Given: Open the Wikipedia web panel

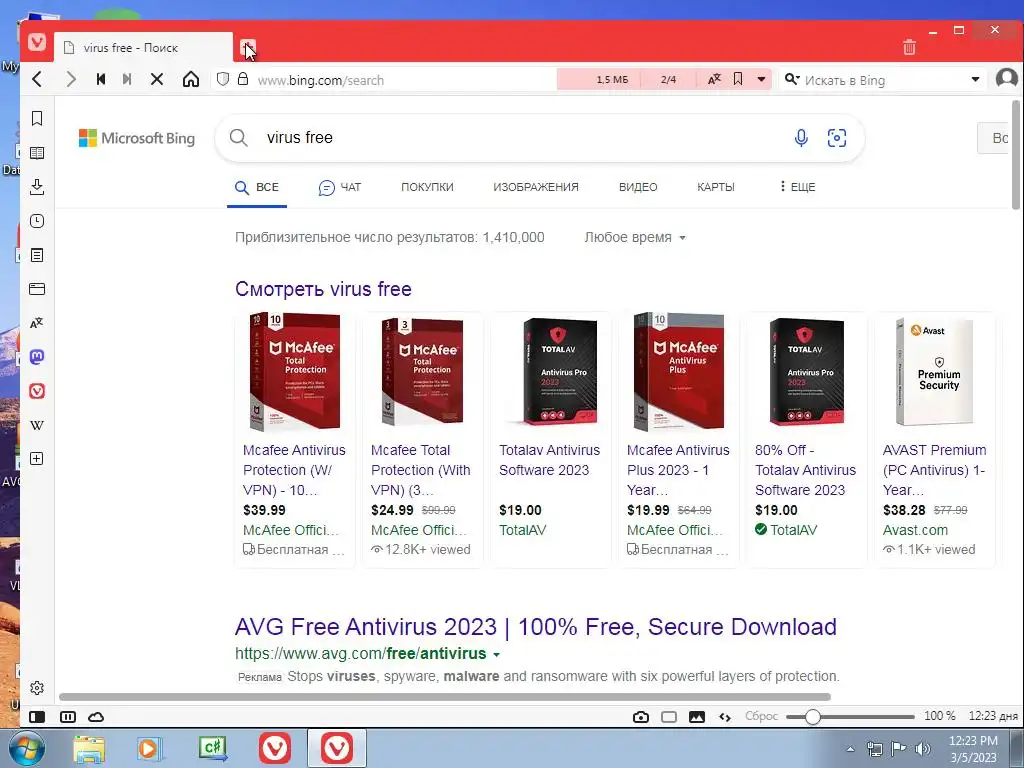Looking at the screenshot, I should click(37, 425).
